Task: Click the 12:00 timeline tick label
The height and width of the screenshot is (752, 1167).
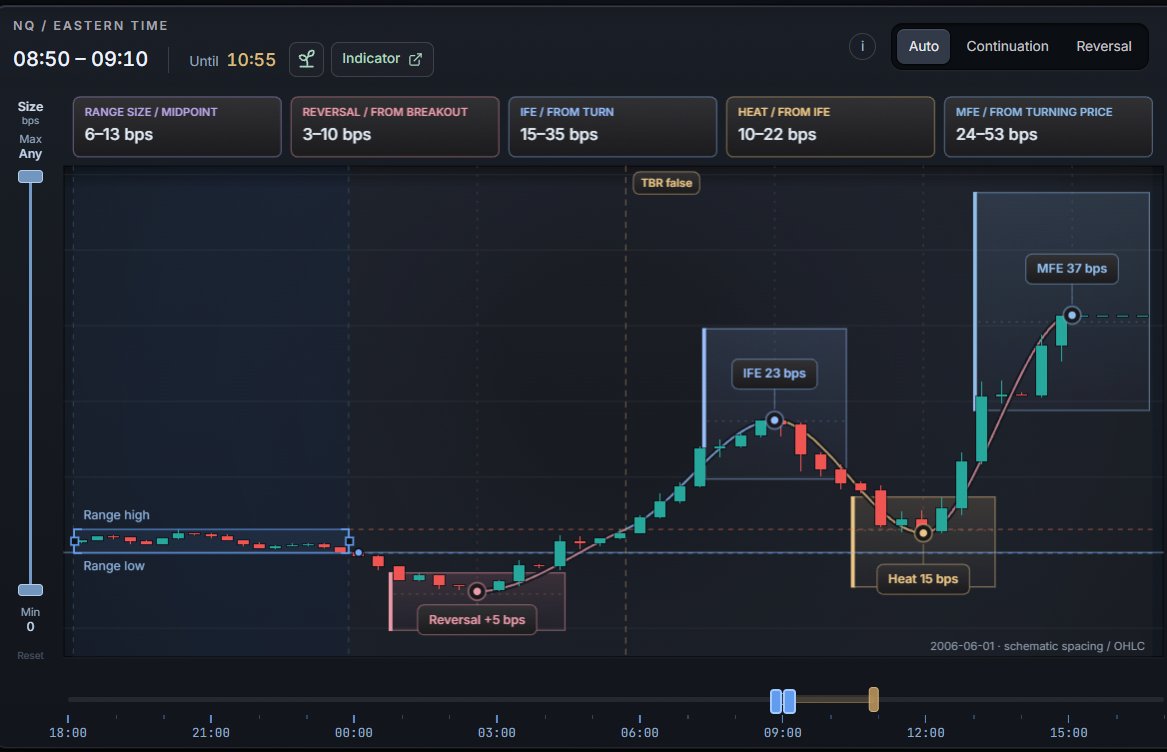Action: 925,733
